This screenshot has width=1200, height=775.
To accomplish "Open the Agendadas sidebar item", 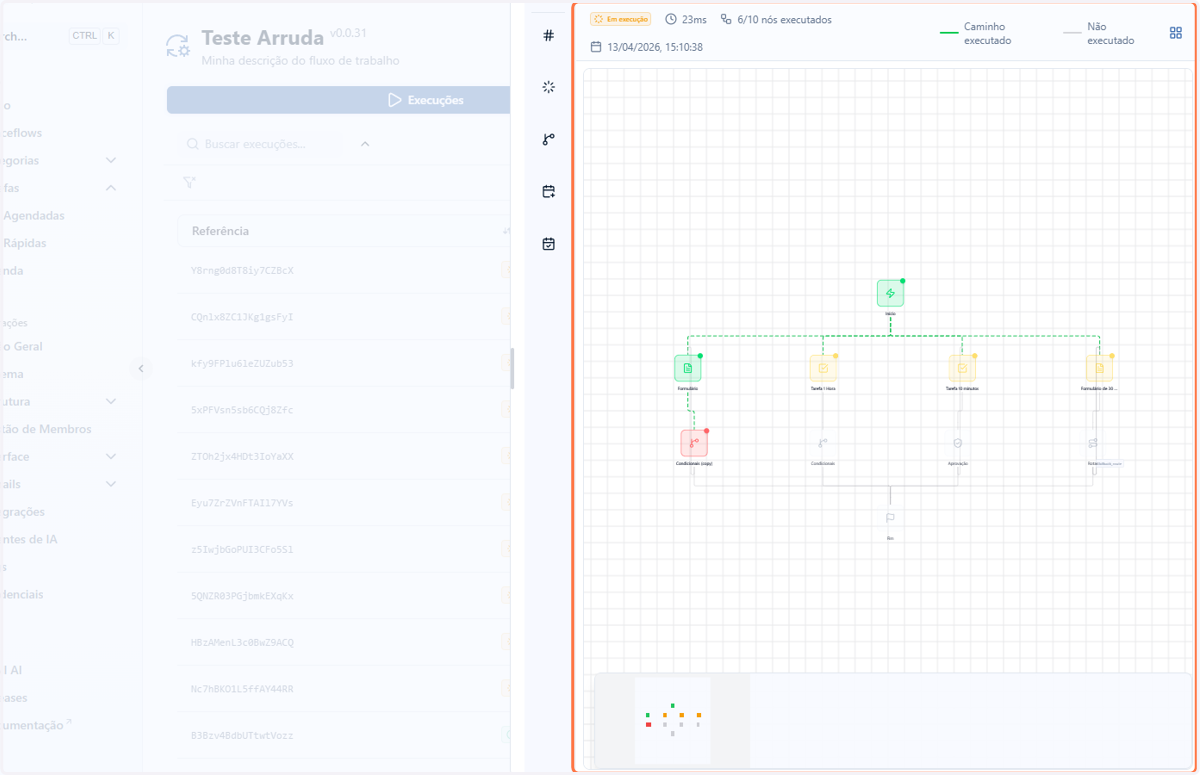I will pyautogui.click(x=34, y=215).
